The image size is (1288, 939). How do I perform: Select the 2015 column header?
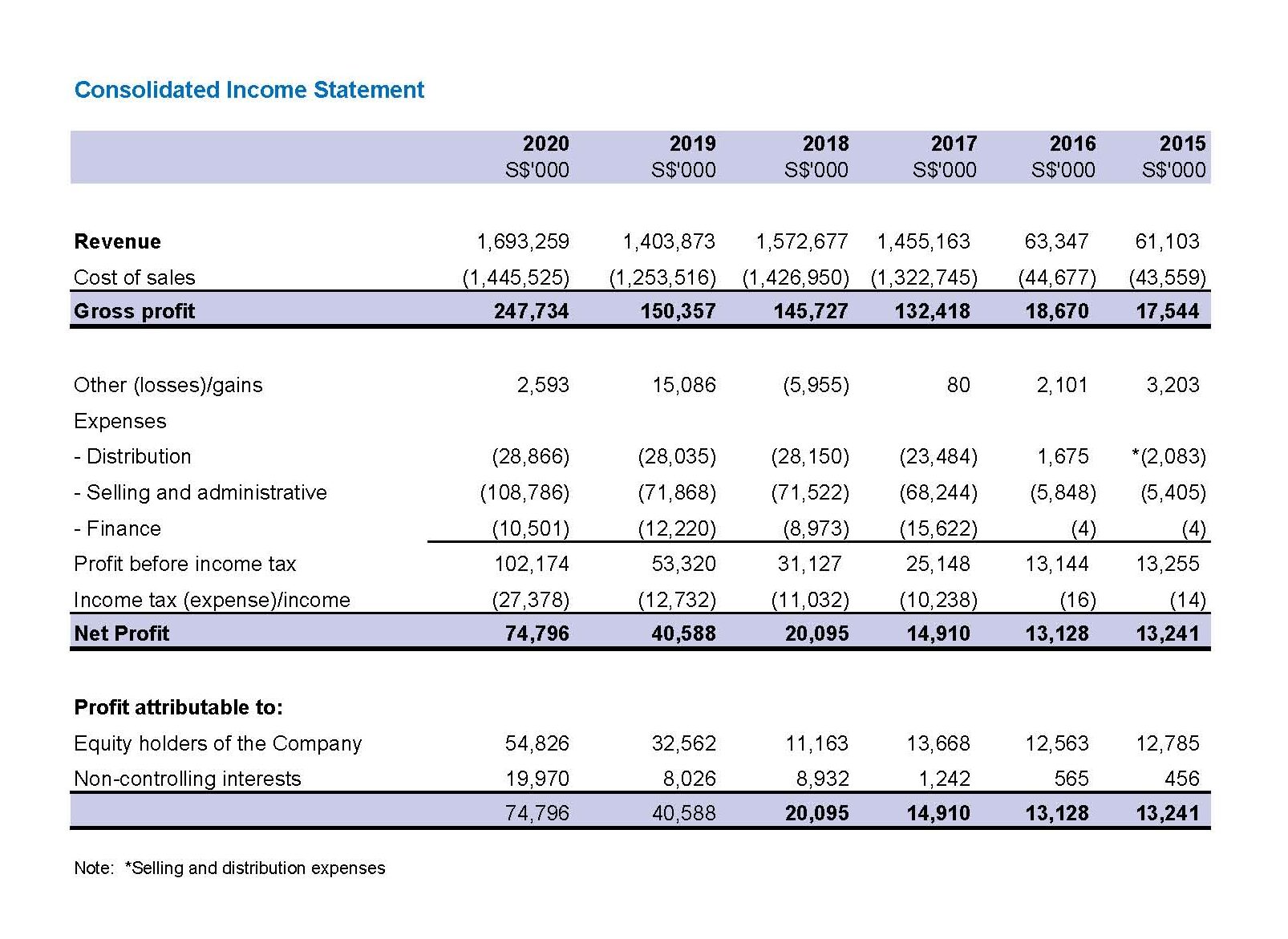coord(1182,144)
